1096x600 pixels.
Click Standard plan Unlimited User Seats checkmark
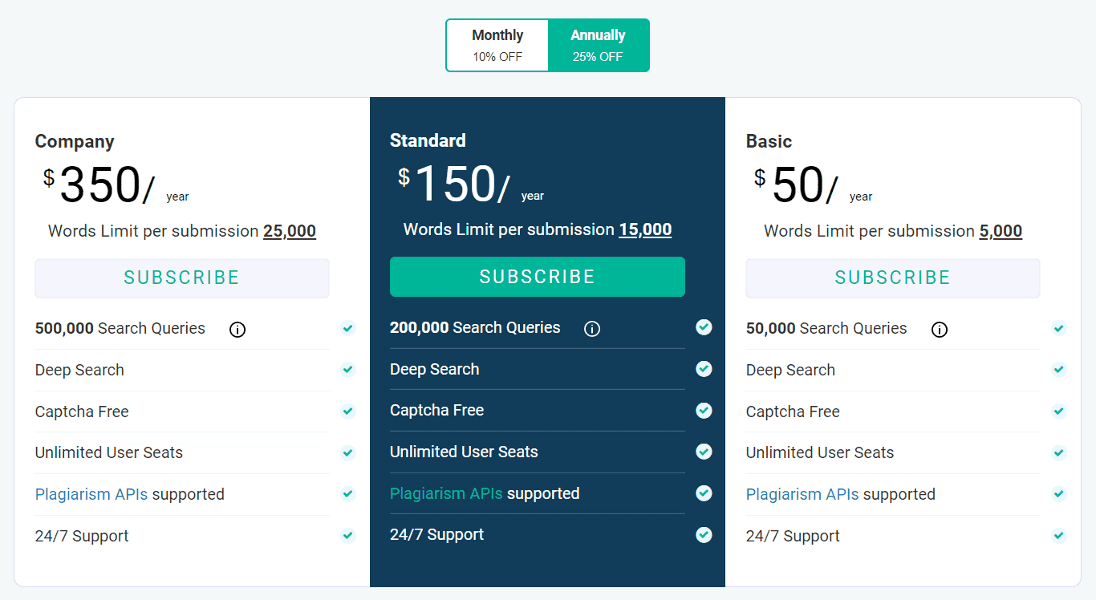tap(704, 452)
